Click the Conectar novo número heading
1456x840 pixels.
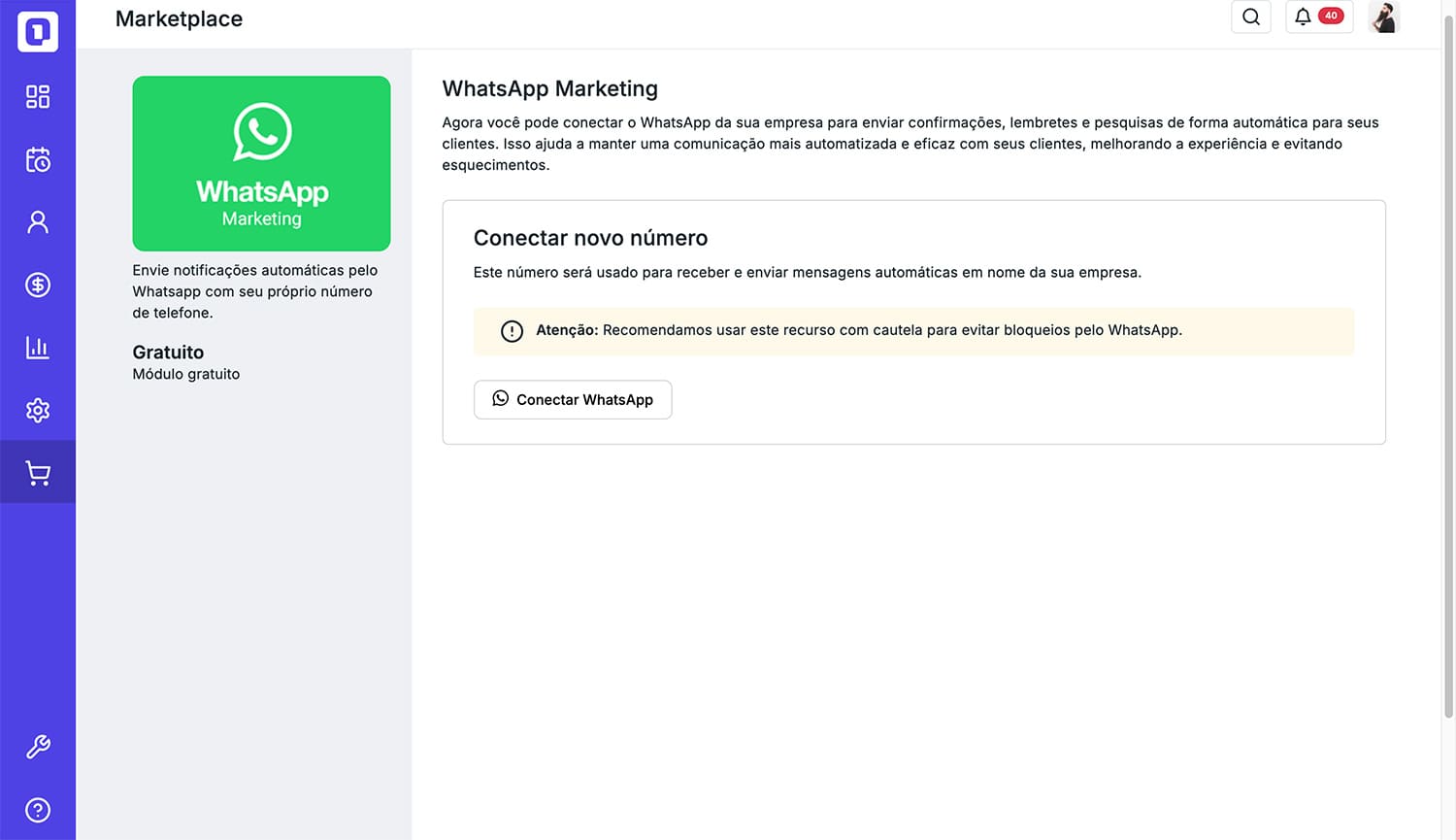(590, 238)
